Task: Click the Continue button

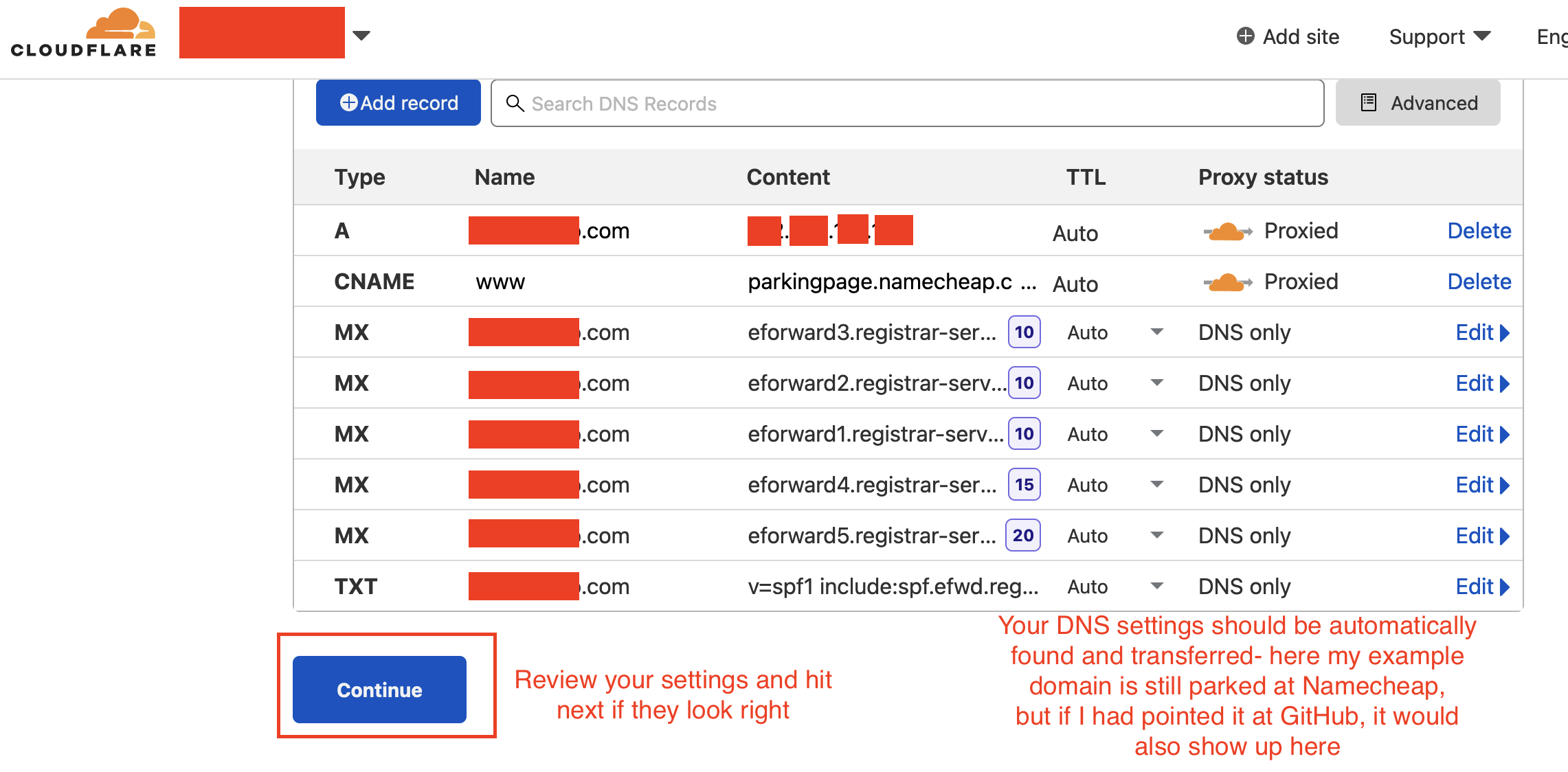Action: coord(379,690)
